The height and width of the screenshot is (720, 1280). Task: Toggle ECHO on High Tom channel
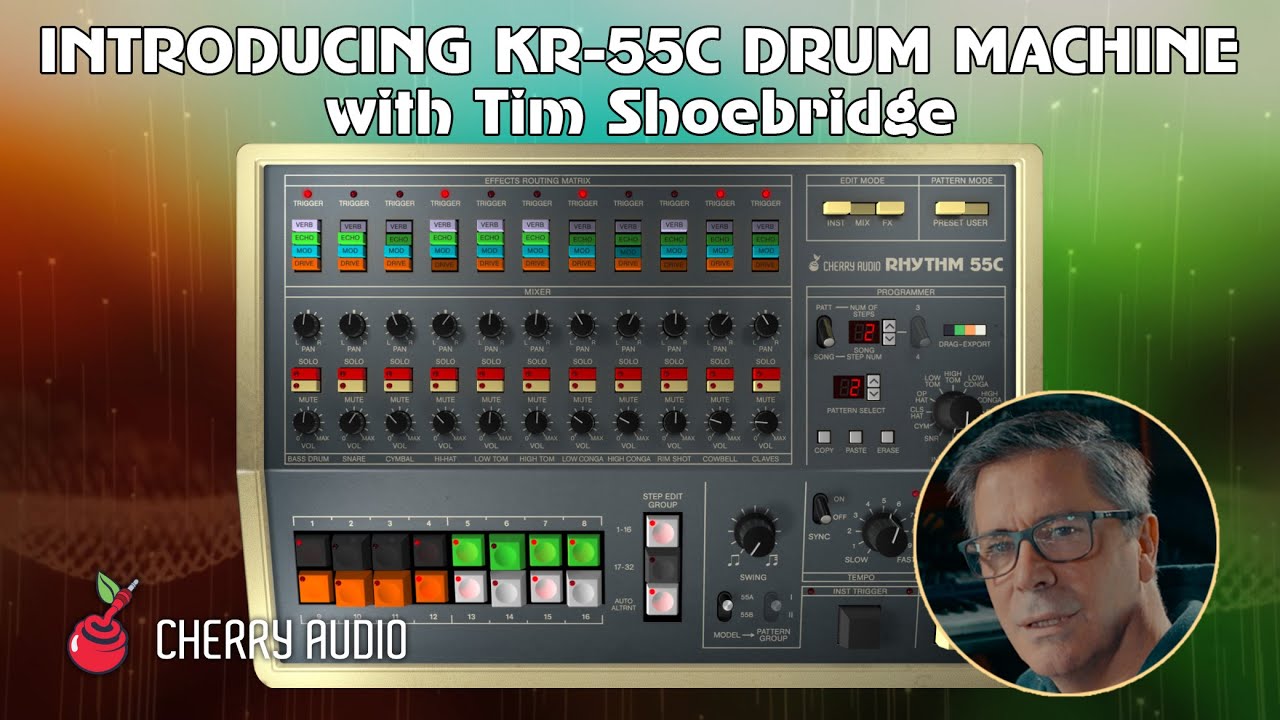536,239
